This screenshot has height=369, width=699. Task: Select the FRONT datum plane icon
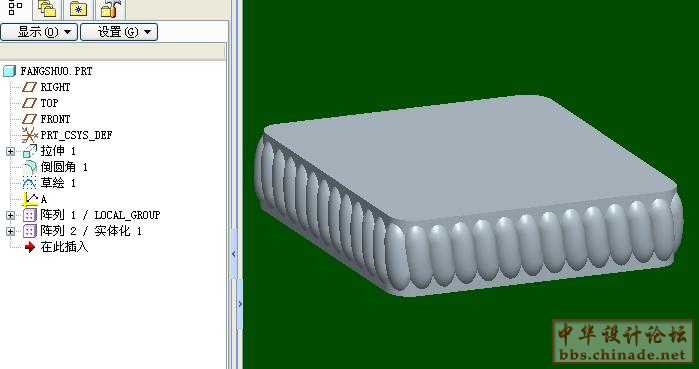pos(29,119)
